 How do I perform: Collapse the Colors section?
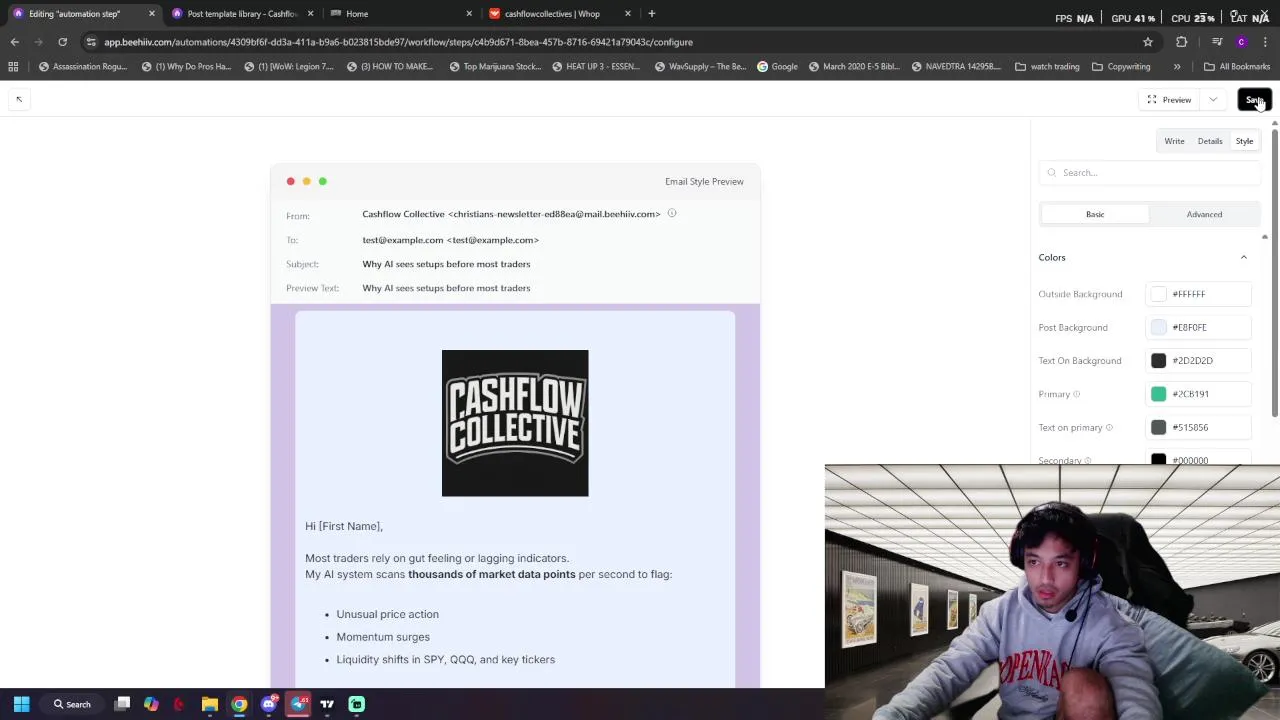coord(1244,257)
